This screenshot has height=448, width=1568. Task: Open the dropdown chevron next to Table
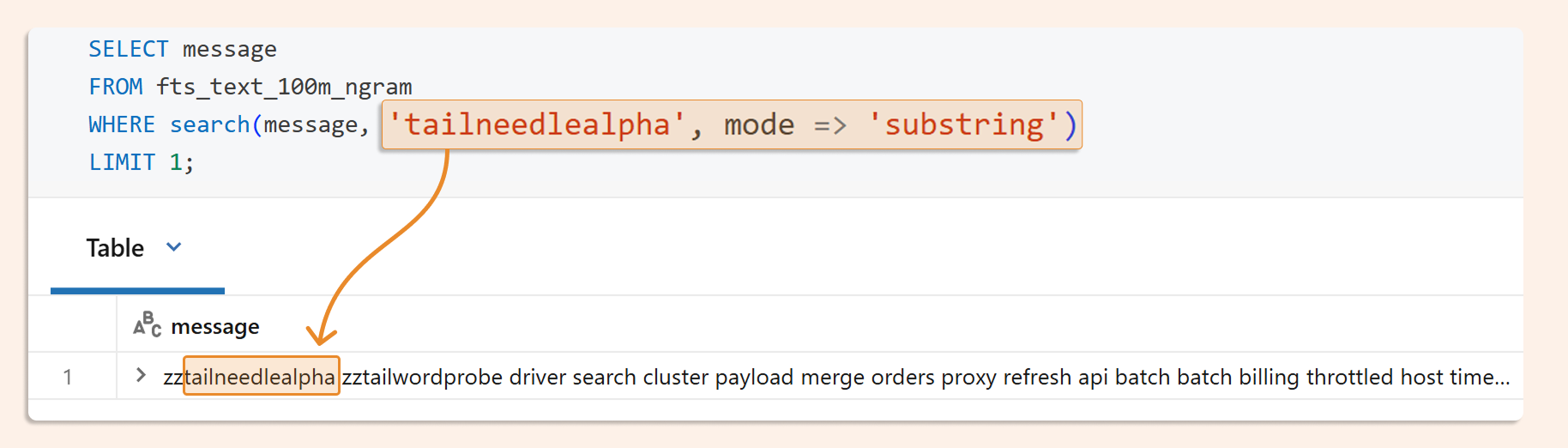pos(174,247)
